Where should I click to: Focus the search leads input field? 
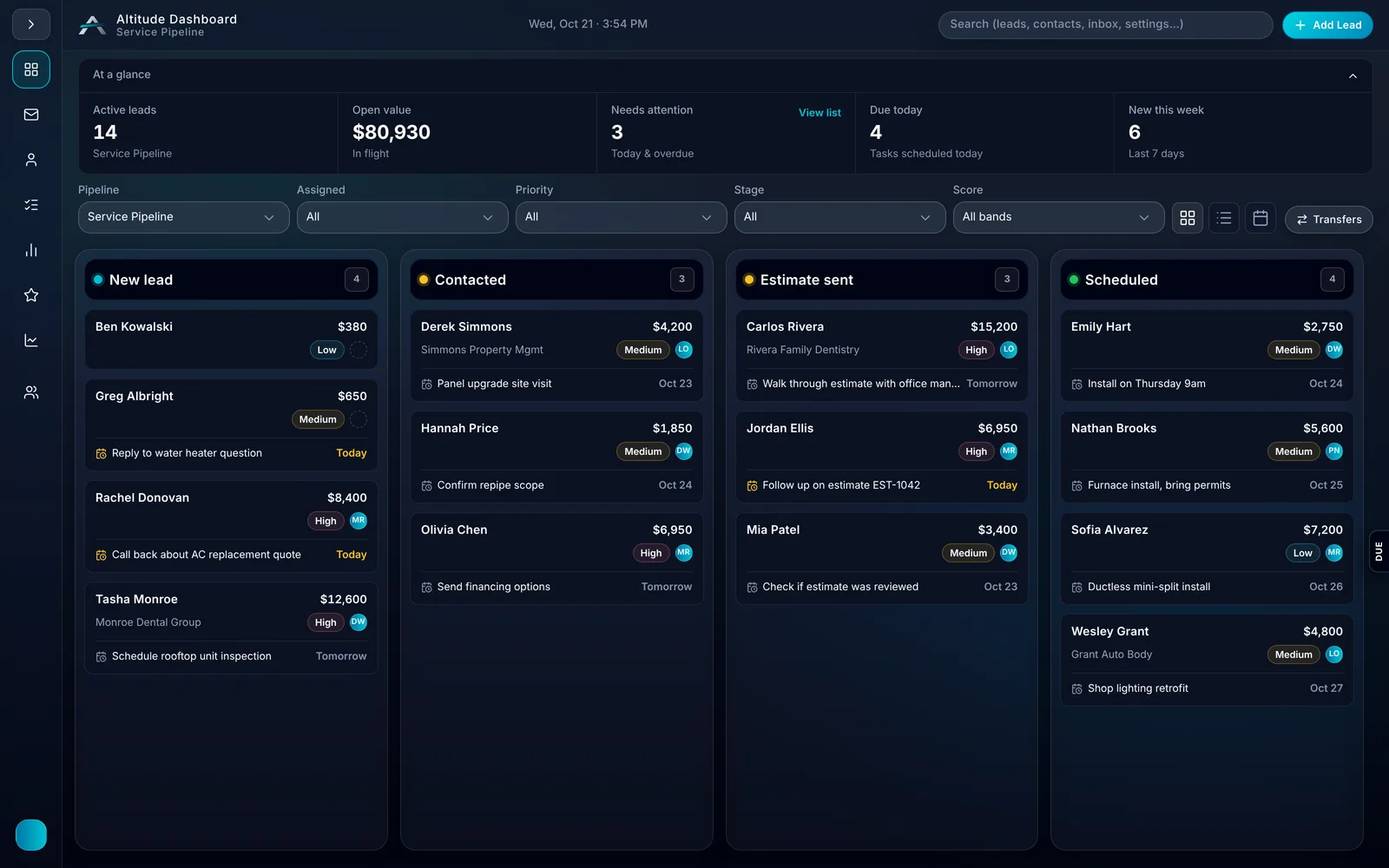(1105, 24)
